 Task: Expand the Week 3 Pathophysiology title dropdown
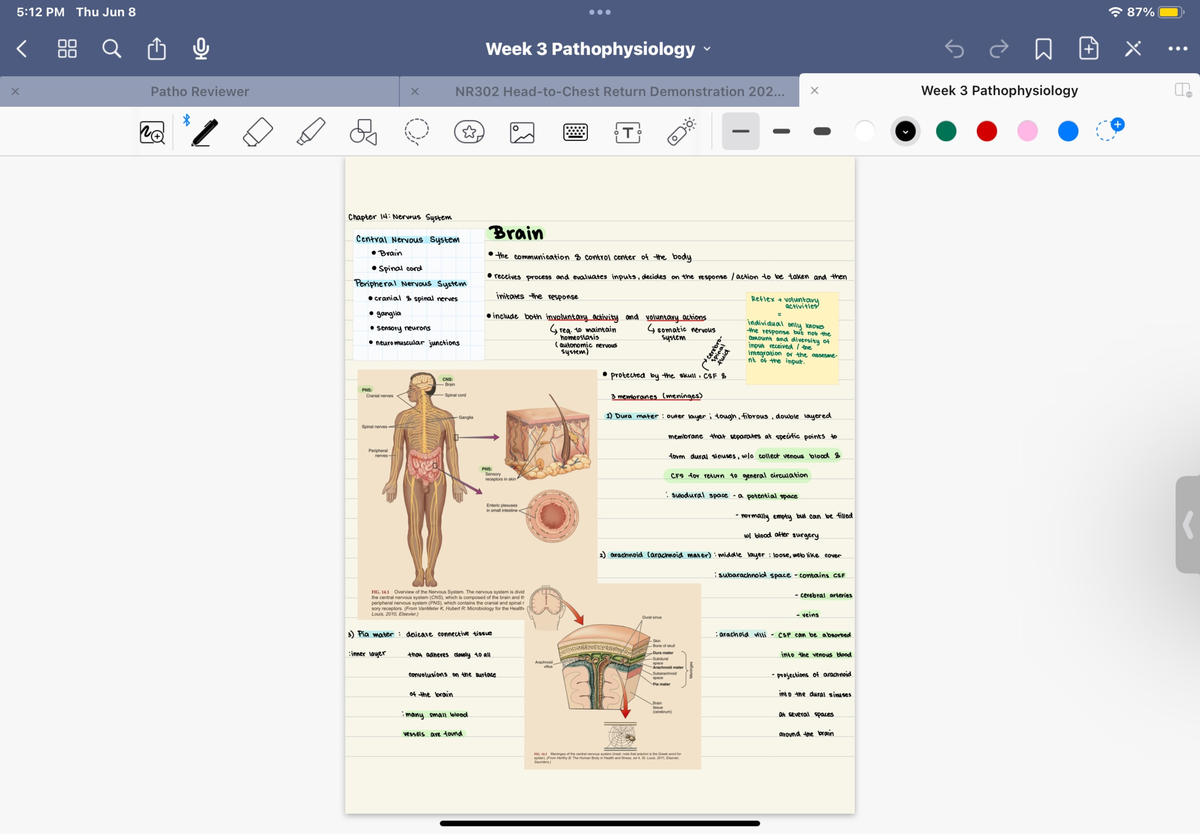[598, 49]
